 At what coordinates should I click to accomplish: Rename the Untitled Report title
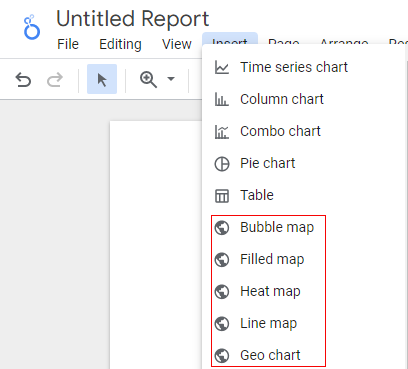pyautogui.click(x=133, y=19)
